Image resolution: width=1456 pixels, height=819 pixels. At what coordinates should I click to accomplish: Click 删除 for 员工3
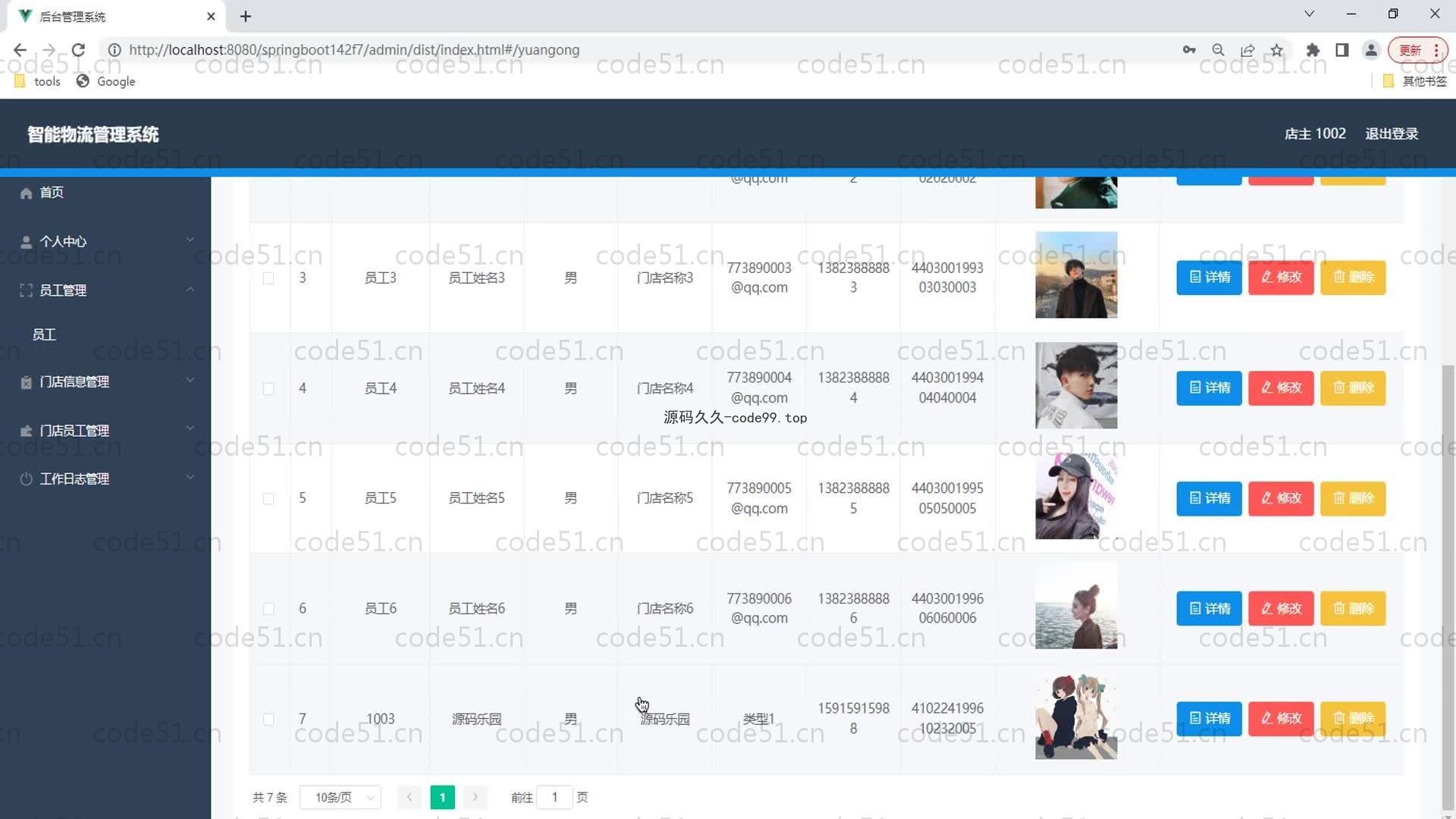(x=1353, y=277)
